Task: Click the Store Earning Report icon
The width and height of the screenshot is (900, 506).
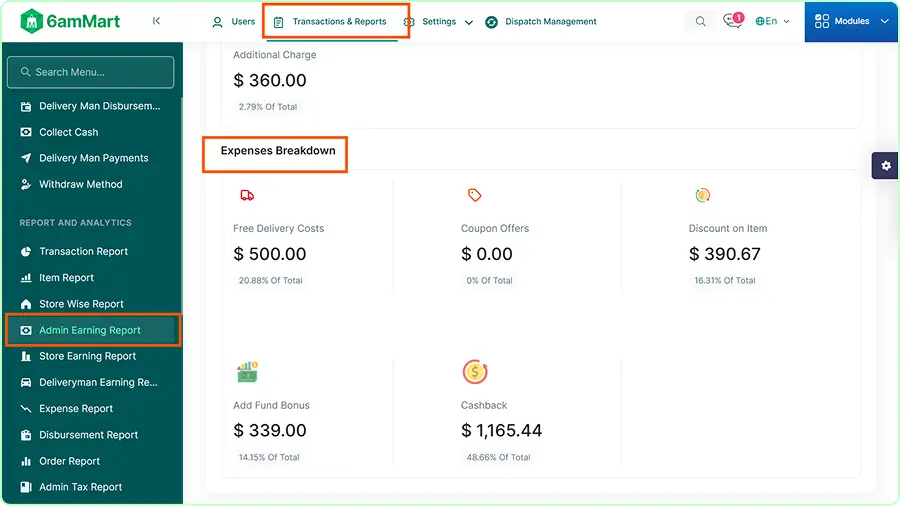Action: pos(26,356)
